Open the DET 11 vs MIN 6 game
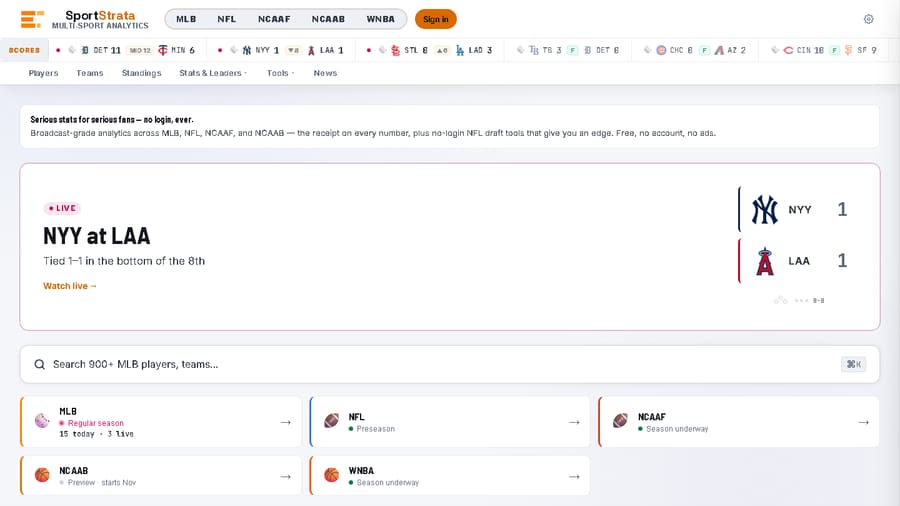 pyautogui.click(x=125, y=50)
